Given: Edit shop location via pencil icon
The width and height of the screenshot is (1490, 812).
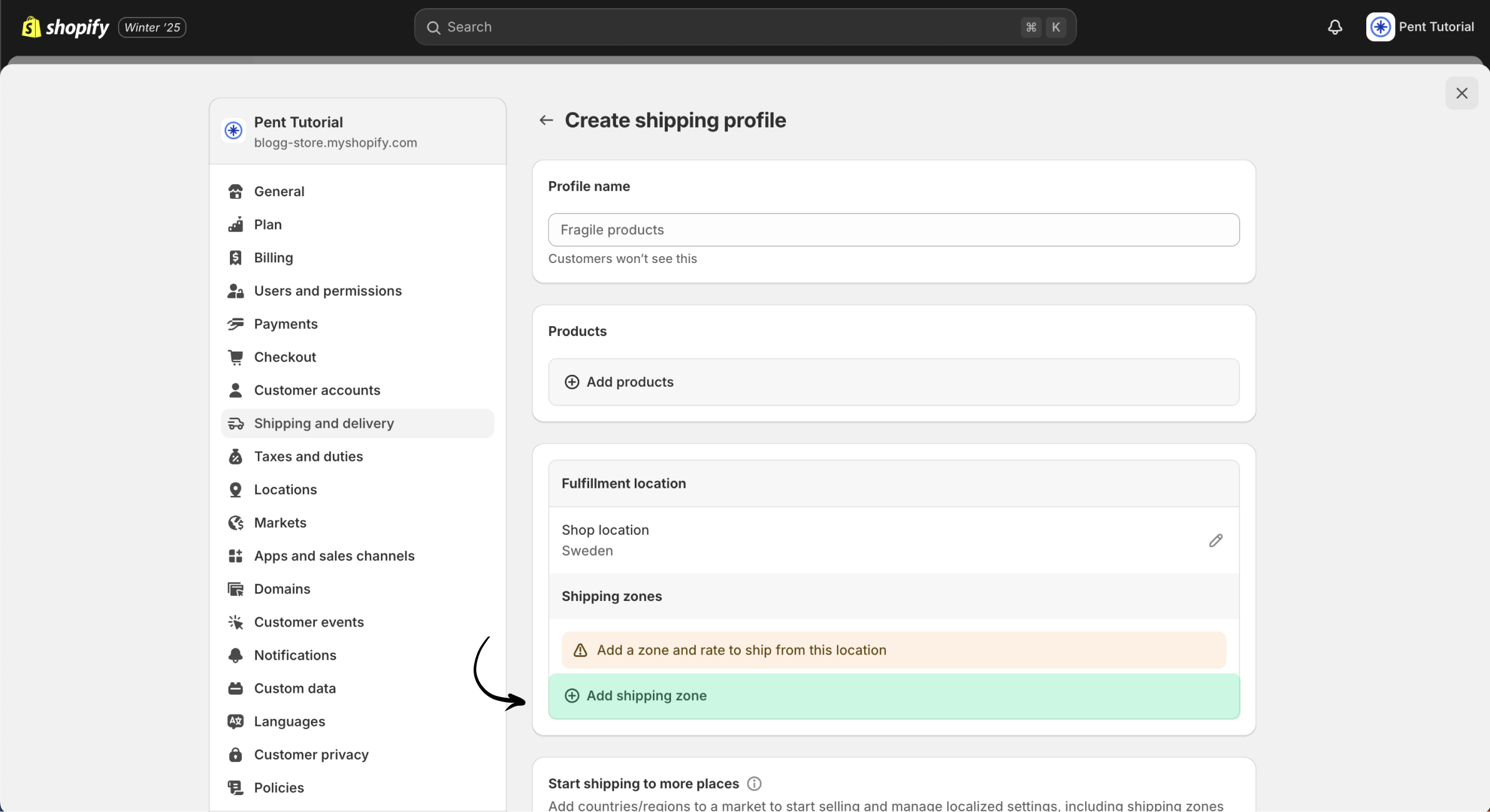Looking at the screenshot, I should click(1216, 540).
